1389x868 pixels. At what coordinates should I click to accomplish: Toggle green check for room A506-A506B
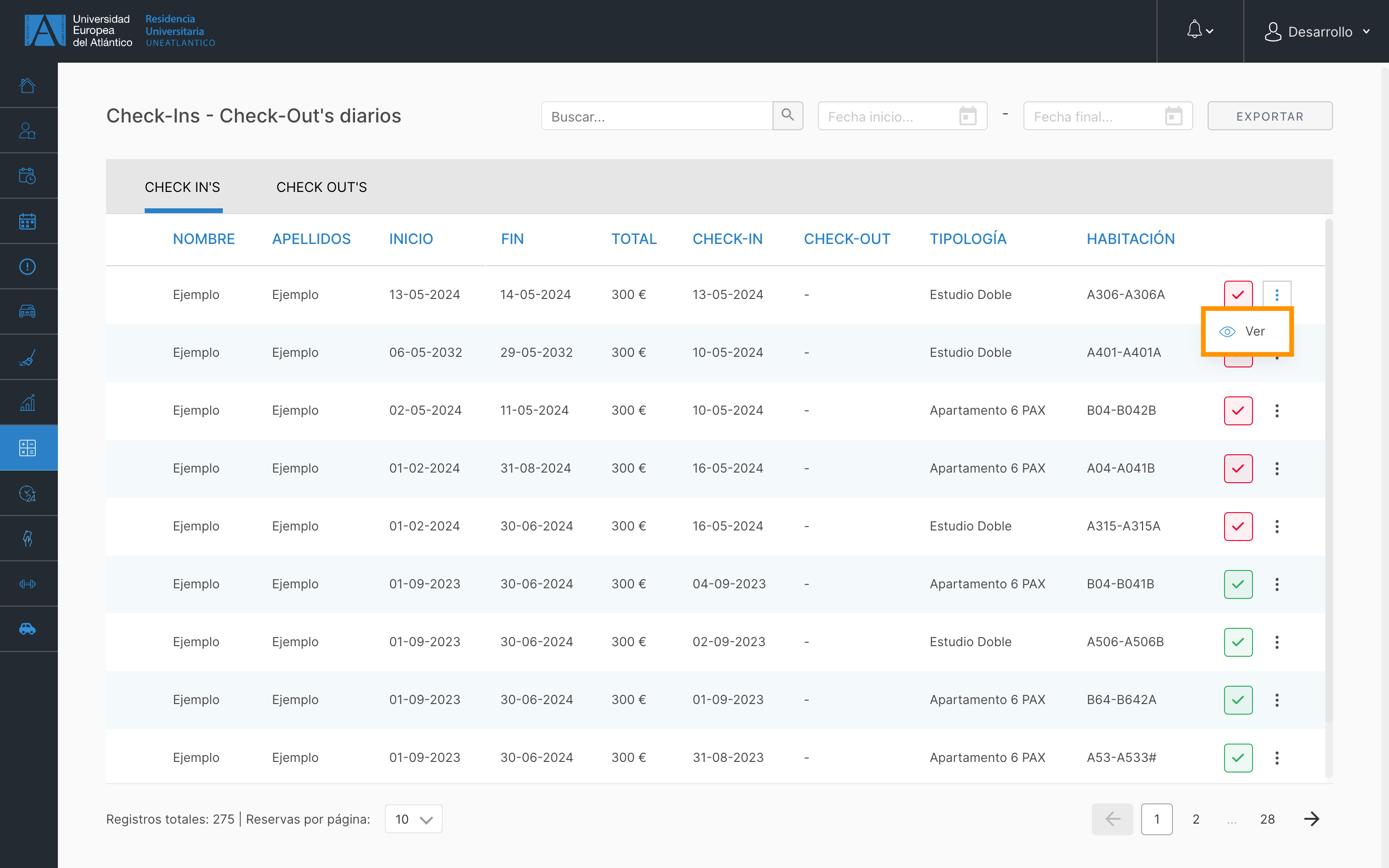pos(1238,642)
